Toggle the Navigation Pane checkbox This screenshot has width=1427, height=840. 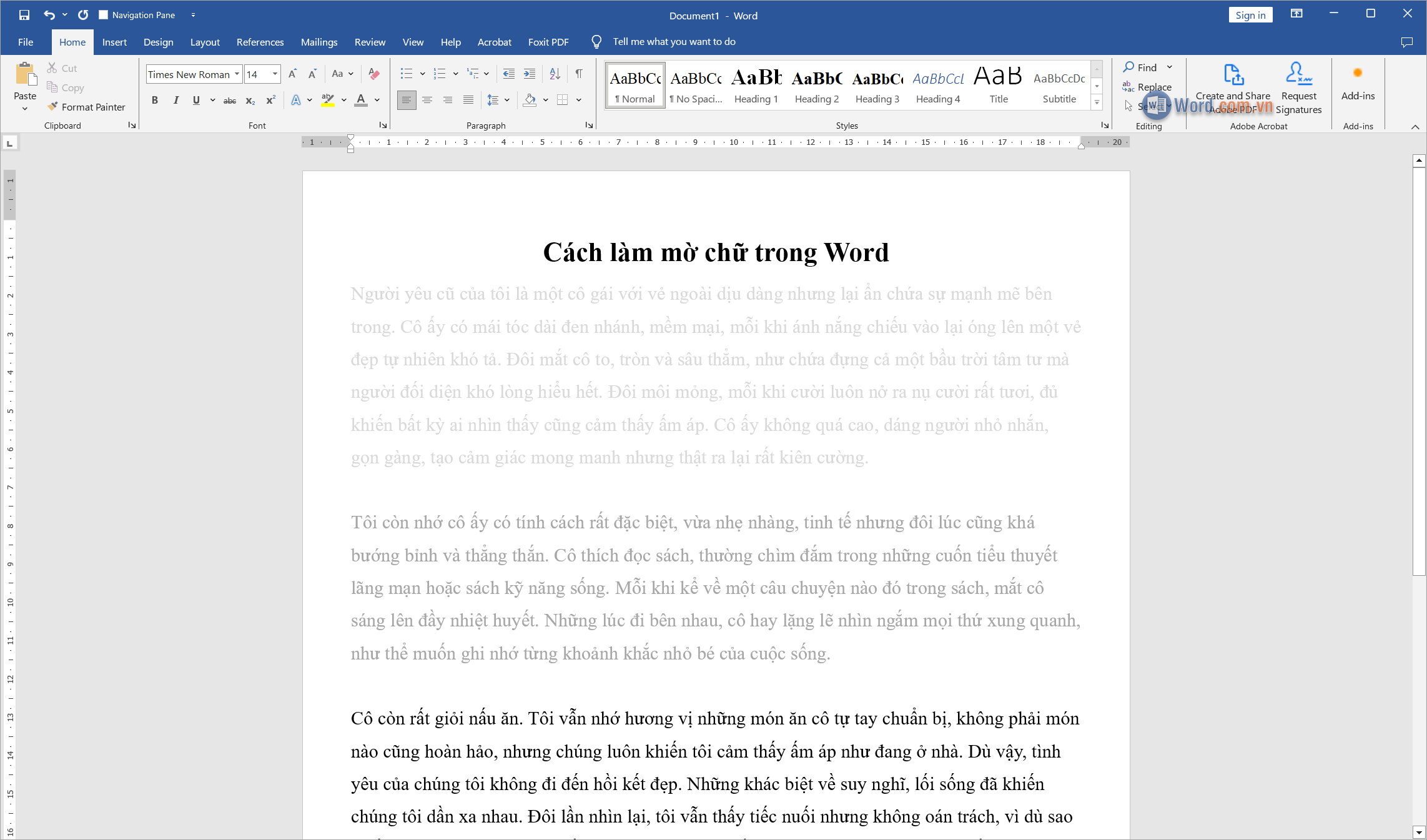pyautogui.click(x=104, y=15)
